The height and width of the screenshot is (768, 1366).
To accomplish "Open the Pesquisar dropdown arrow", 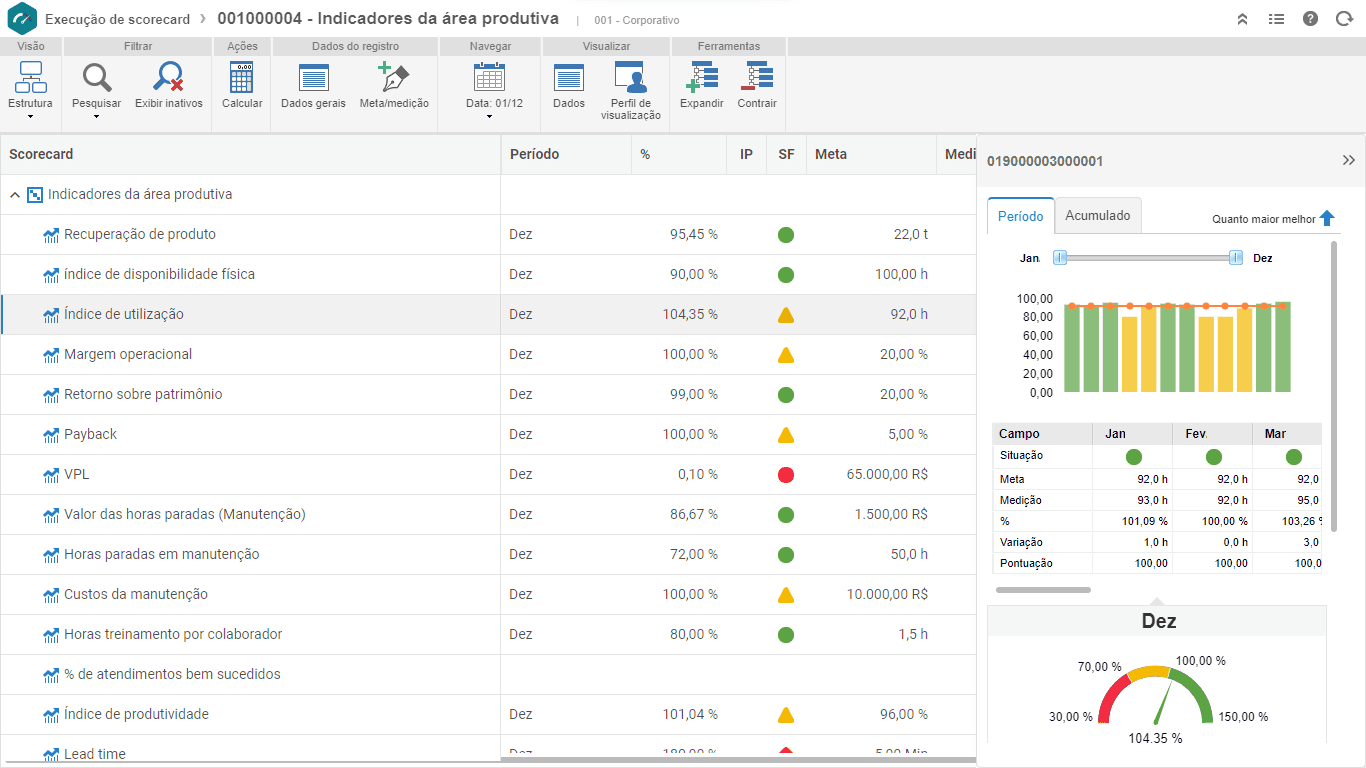I will (x=96, y=116).
